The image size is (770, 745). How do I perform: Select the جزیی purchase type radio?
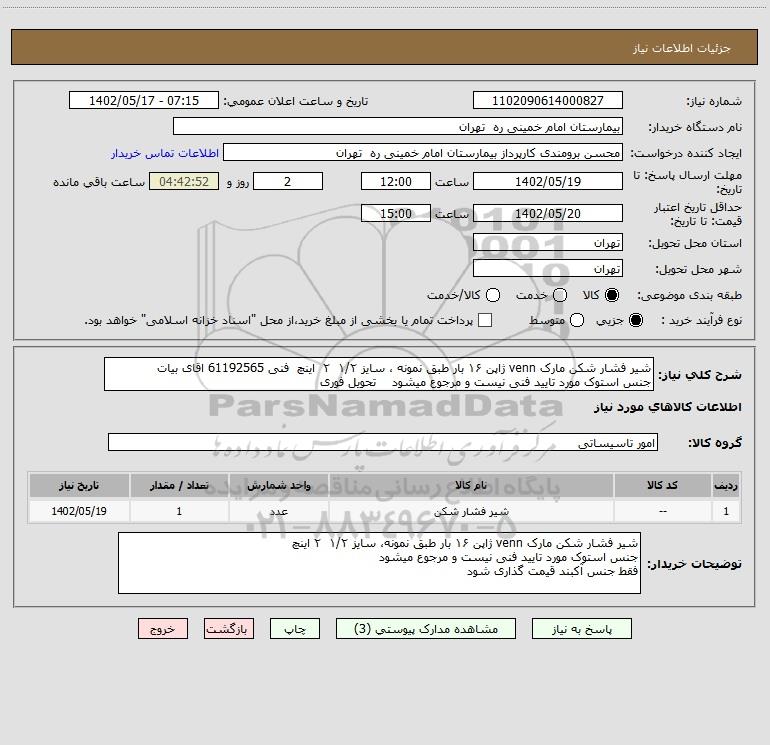(636, 320)
